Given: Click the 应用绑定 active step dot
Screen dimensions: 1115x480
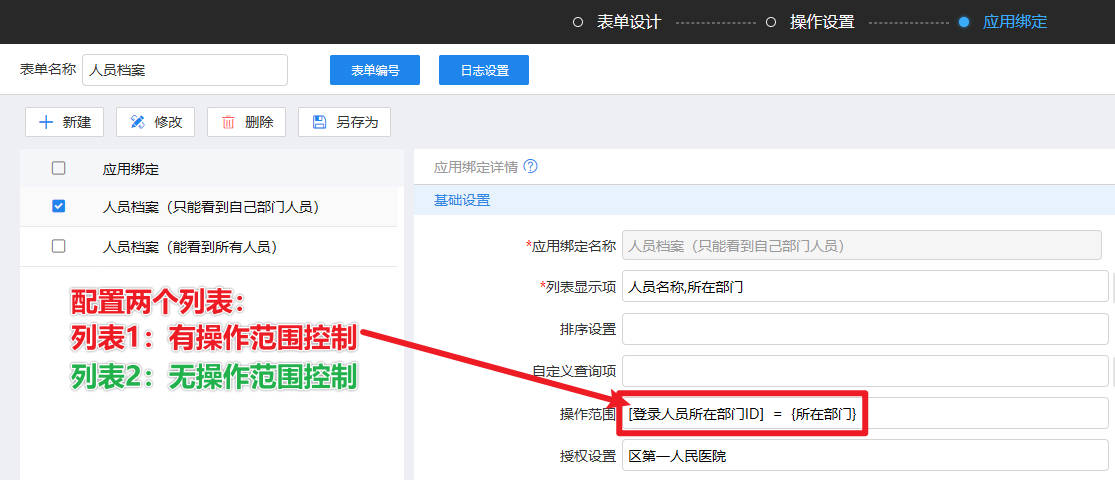Looking at the screenshot, I should tap(964, 22).
